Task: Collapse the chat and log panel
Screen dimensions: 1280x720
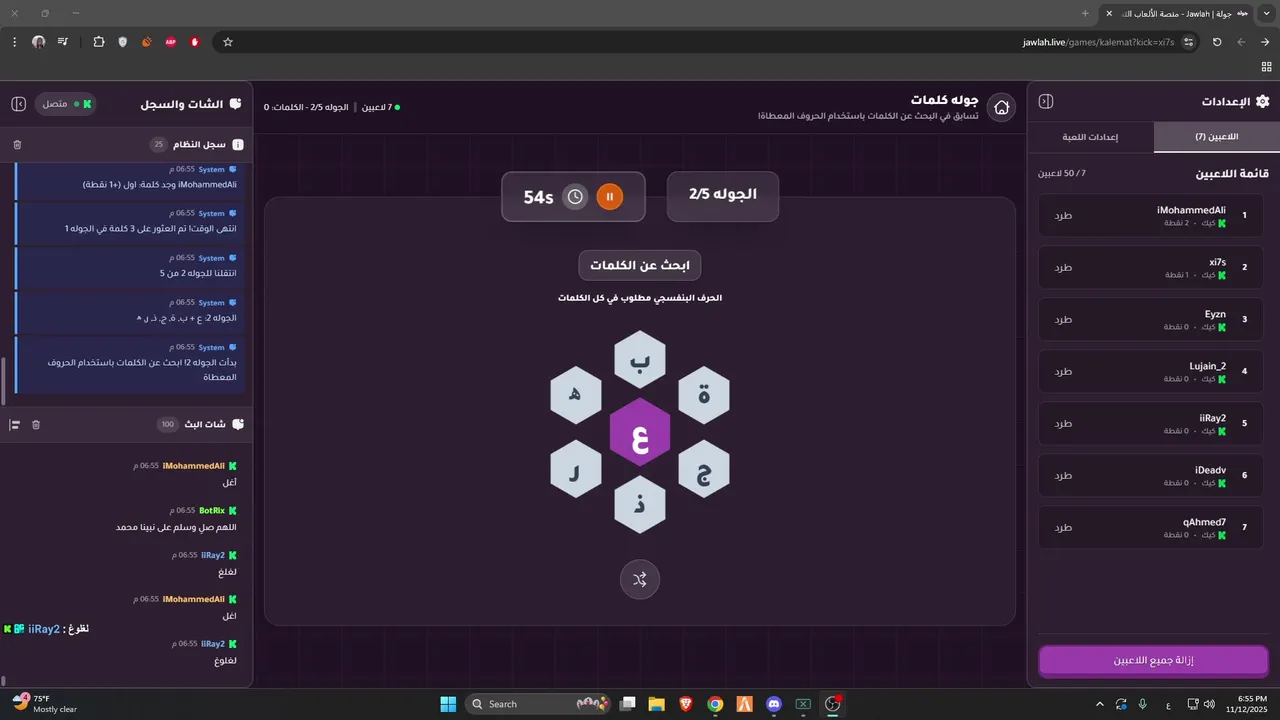Action: (x=18, y=104)
